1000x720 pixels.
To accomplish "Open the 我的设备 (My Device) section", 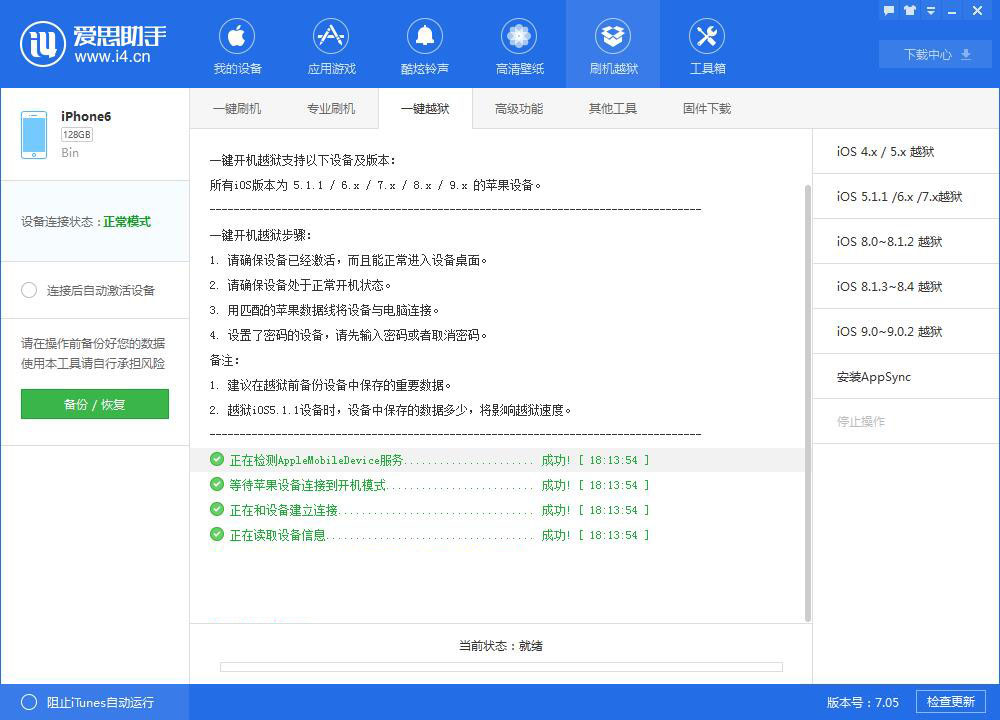I will pos(236,44).
